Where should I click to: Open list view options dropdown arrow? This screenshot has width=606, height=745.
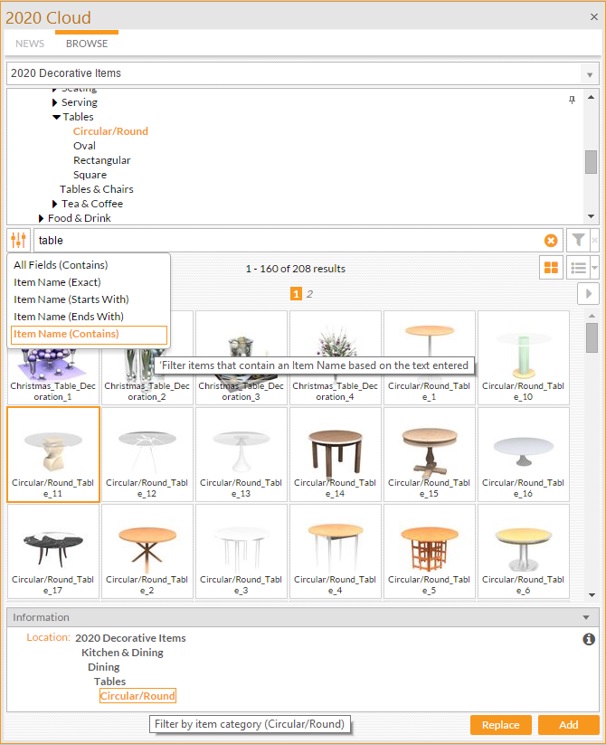[x=595, y=268]
